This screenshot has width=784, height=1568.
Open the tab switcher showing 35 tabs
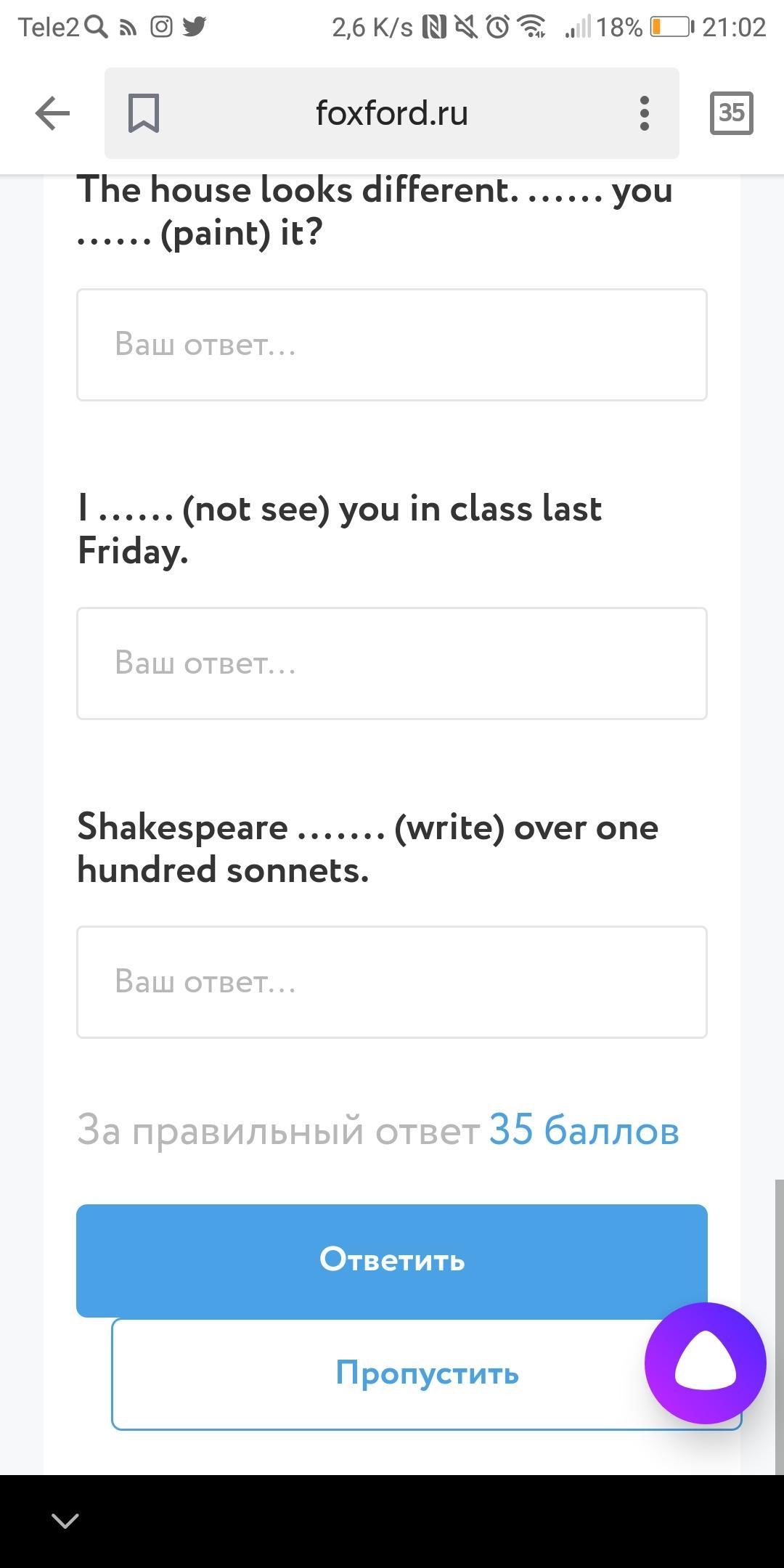[731, 113]
